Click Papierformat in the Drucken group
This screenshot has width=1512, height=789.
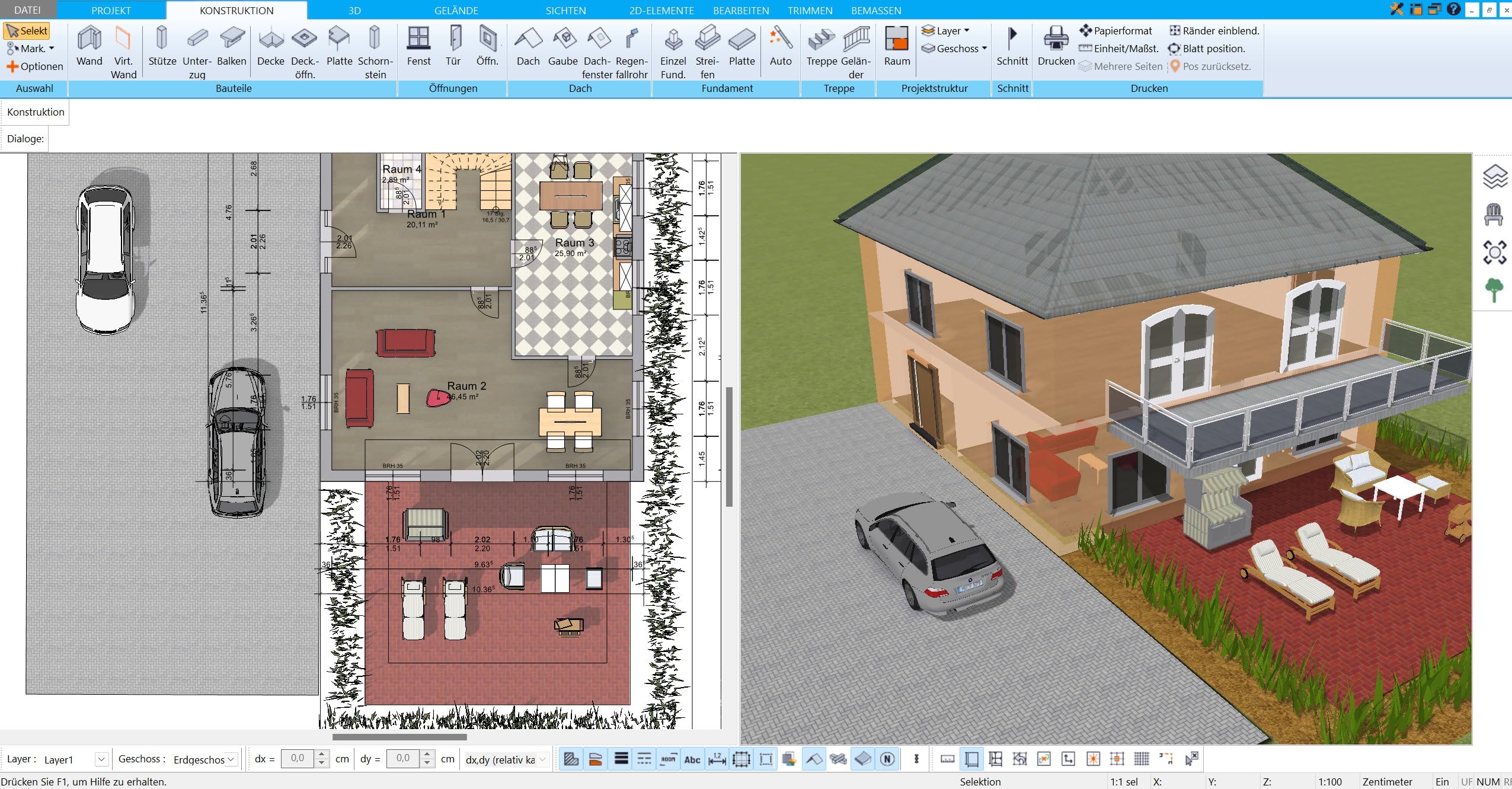tap(1116, 31)
